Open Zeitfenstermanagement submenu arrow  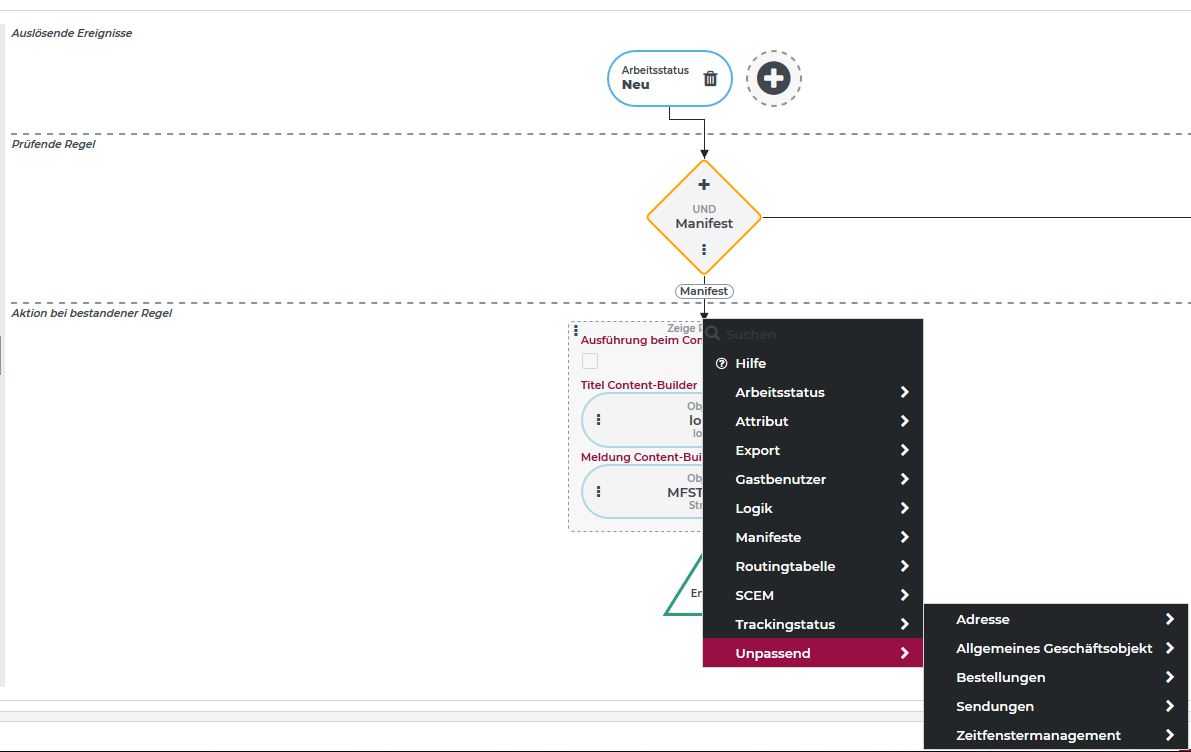click(x=1169, y=736)
